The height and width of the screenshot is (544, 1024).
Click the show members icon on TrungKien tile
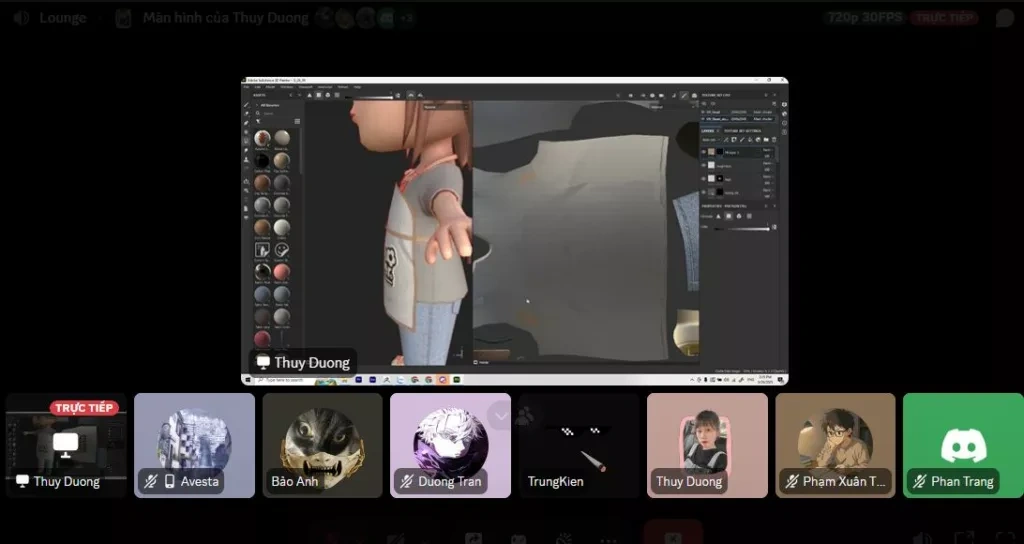coord(524,416)
